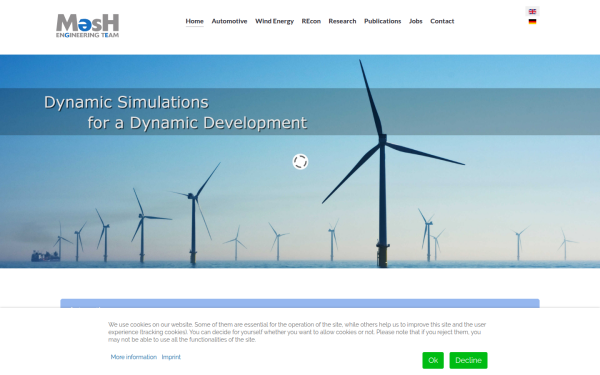Screen dimensions: 600x375
Task: Navigate to the Research page
Action: [x=342, y=21]
